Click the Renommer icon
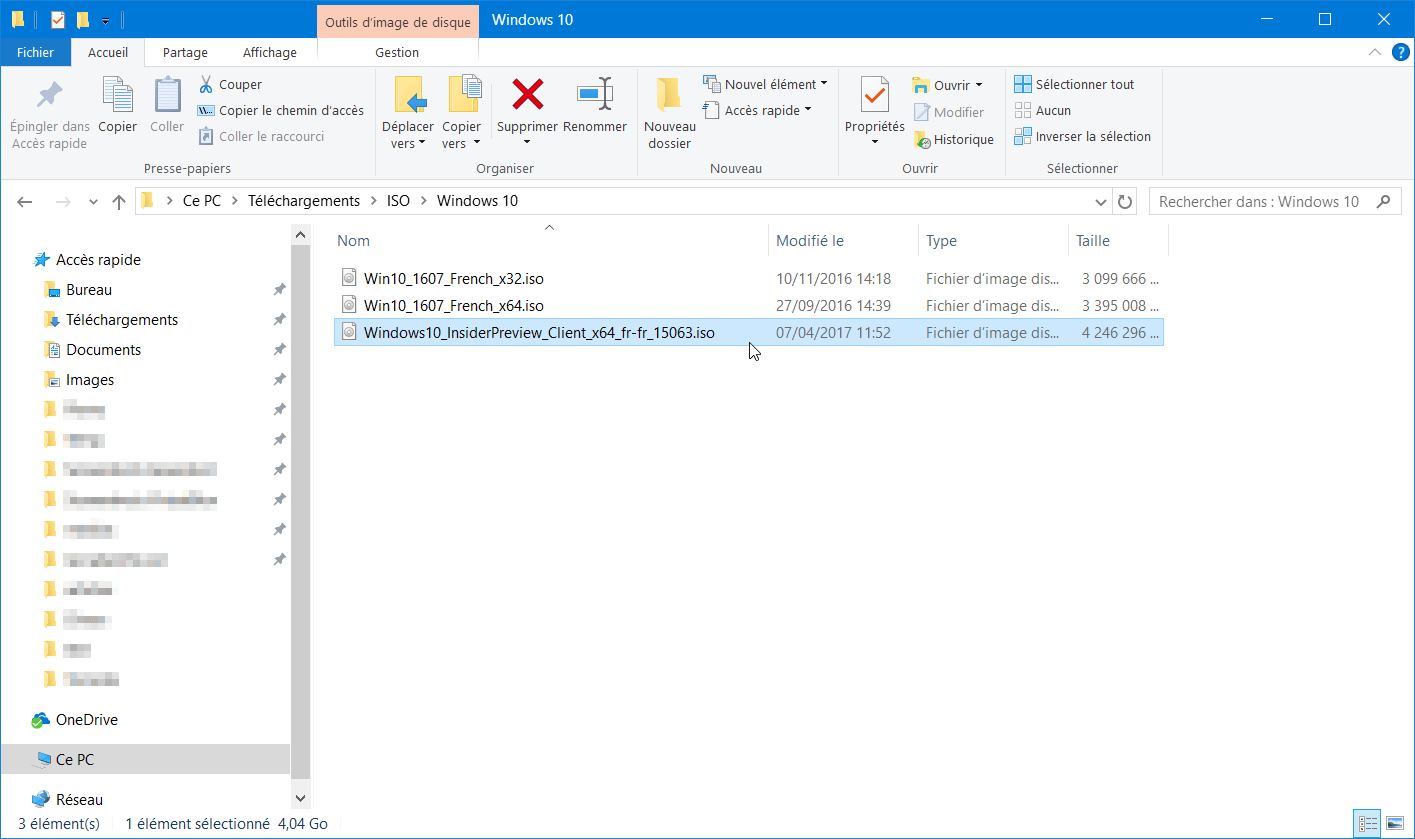 (595, 95)
